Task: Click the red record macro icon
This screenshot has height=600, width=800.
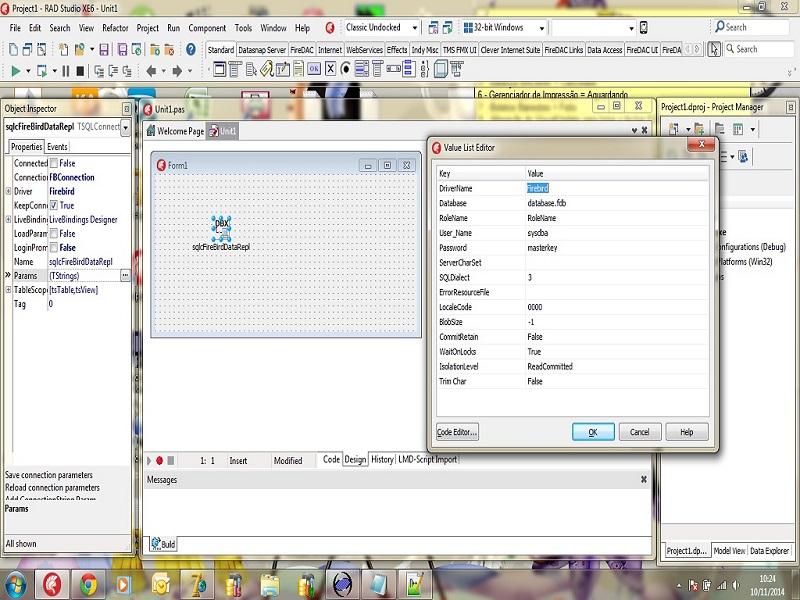Action: [x=160, y=460]
